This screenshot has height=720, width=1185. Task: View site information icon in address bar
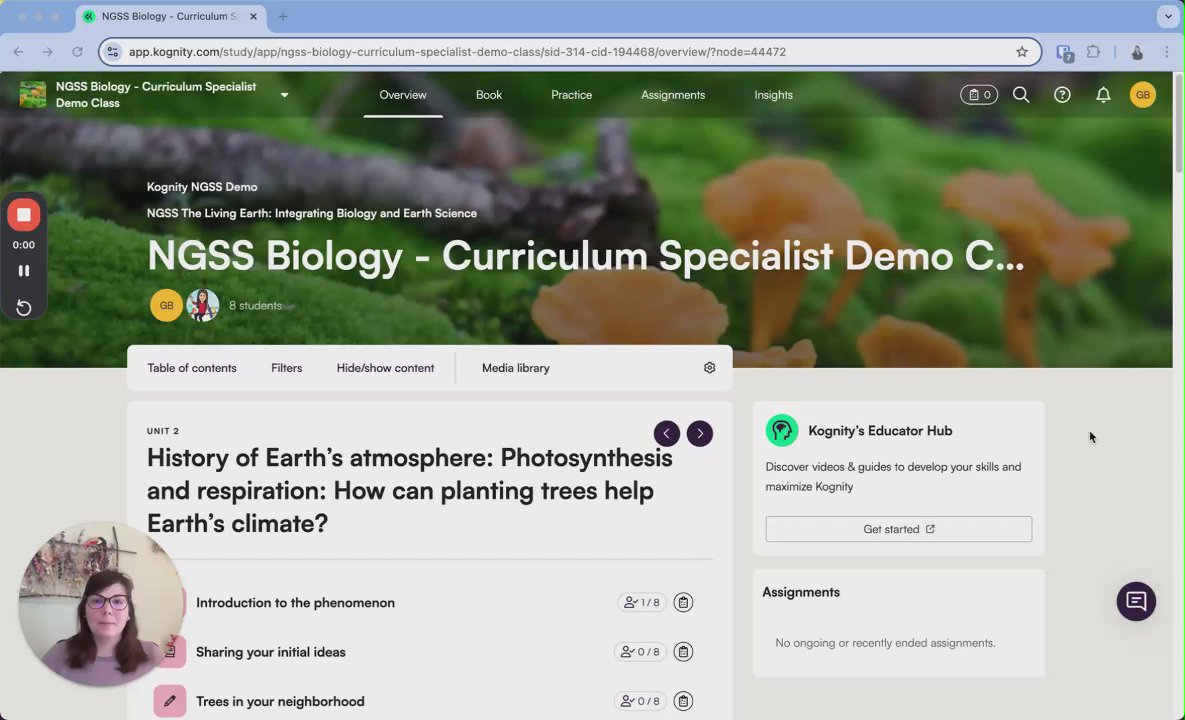(113, 51)
